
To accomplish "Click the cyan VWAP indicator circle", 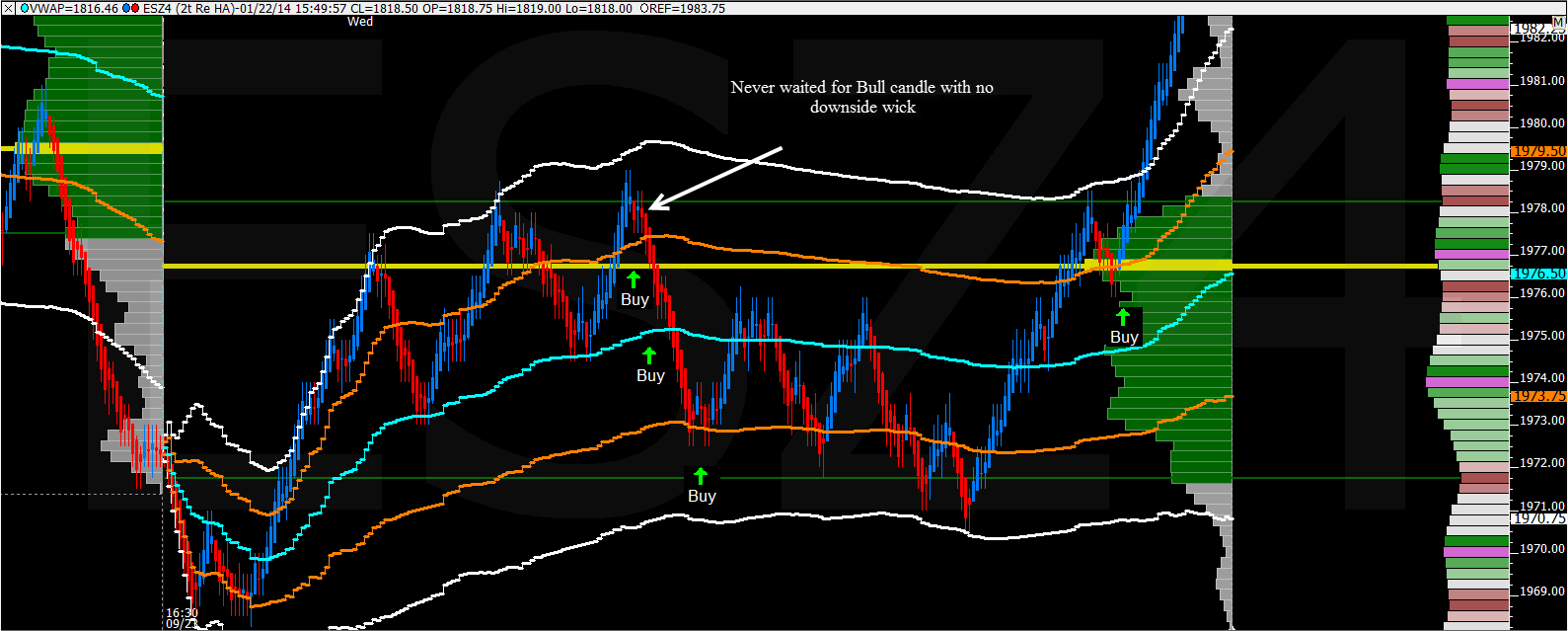I will [24, 8].
